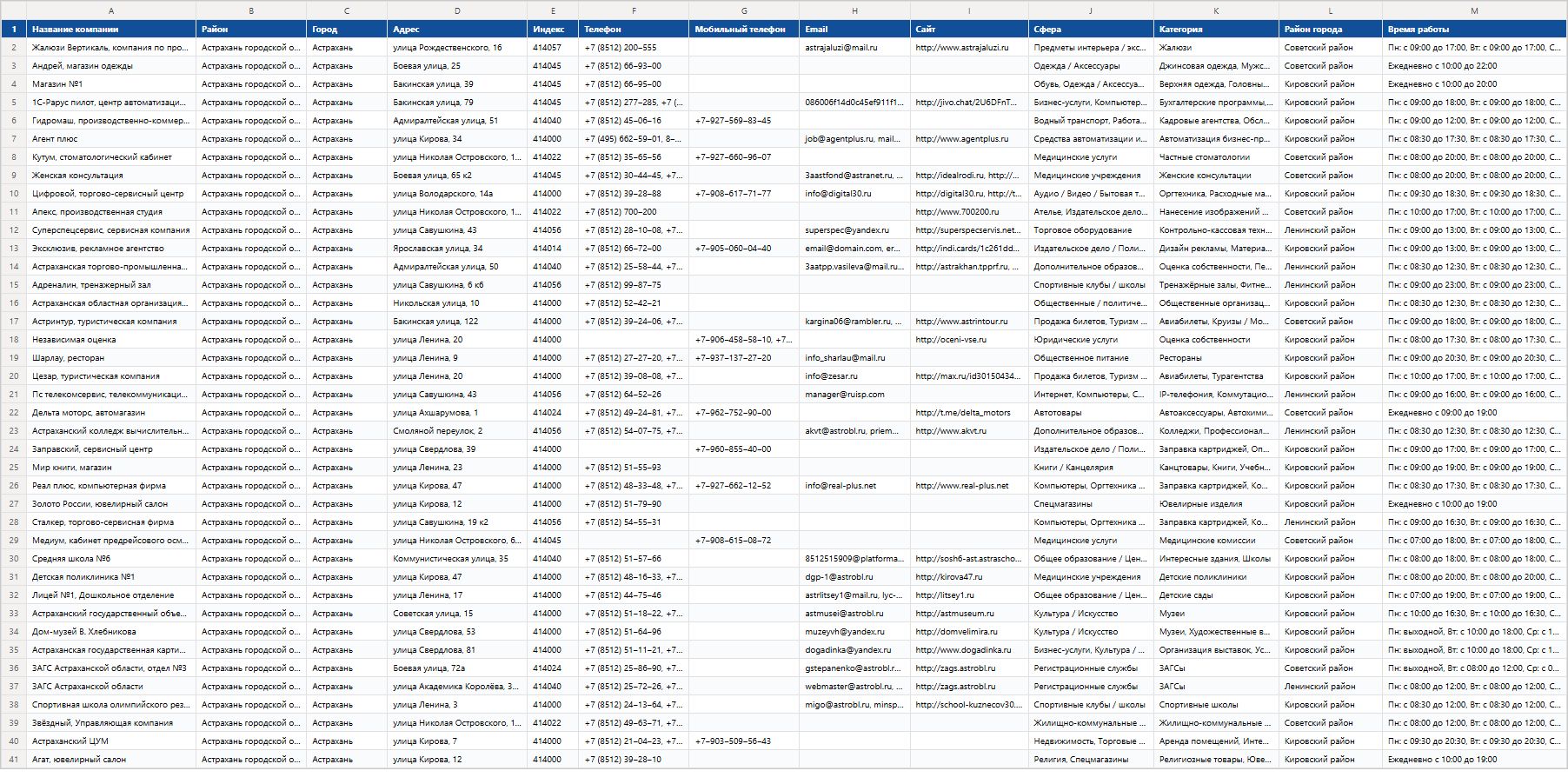Select the row 20 number header
This screenshot has height=784, width=1568.
(13, 376)
